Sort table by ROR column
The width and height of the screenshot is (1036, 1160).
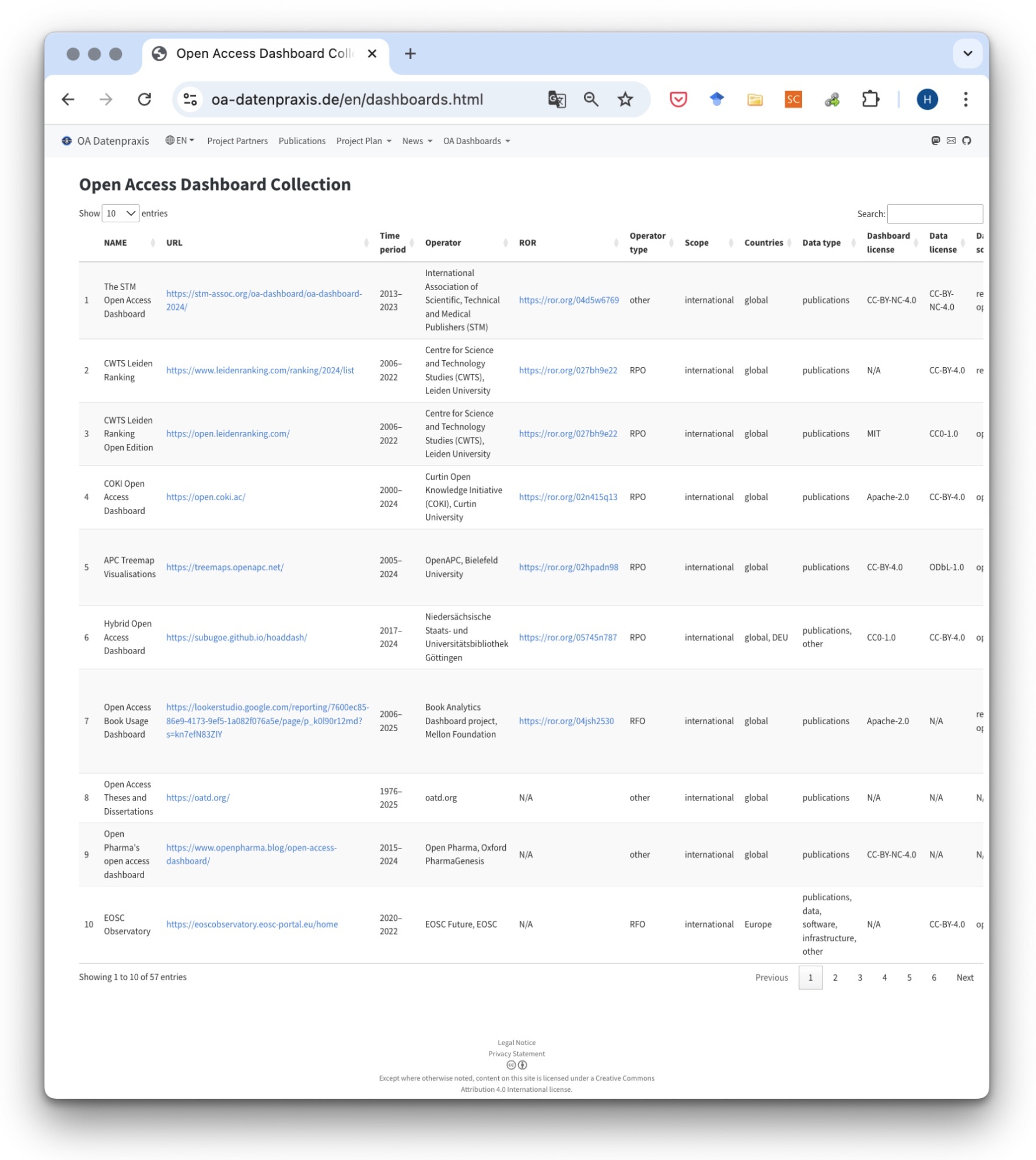[616, 243]
